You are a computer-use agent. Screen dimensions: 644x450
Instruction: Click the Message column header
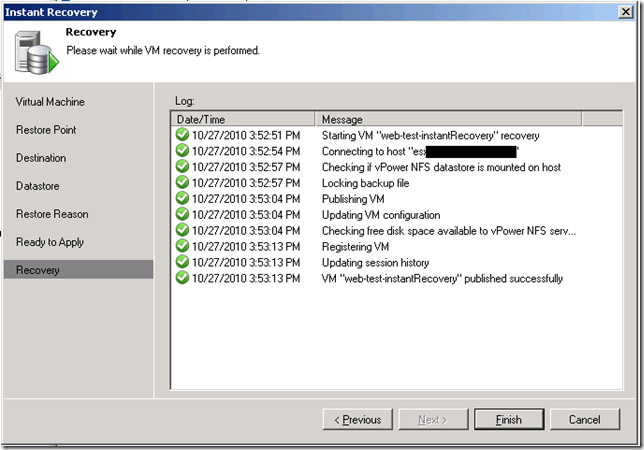tap(448, 119)
